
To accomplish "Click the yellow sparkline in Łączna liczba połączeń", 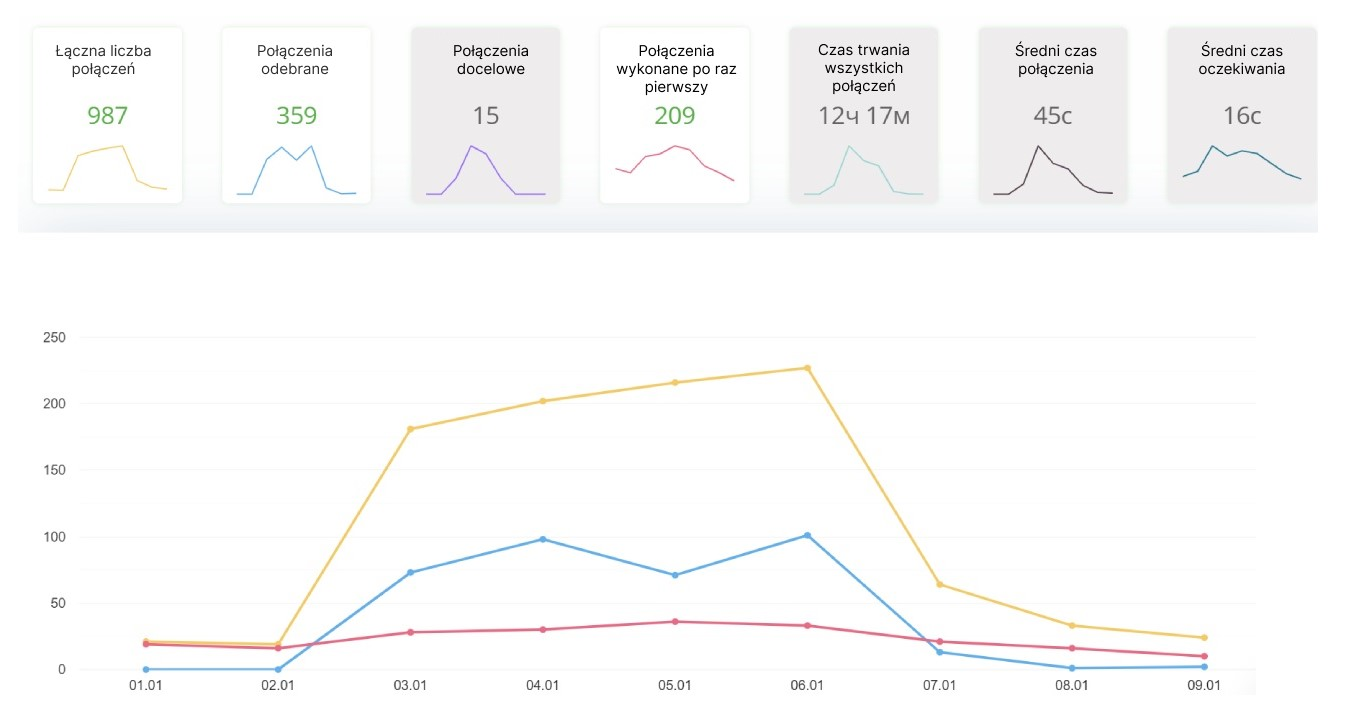I will pyautogui.click(x=107, y=168).
